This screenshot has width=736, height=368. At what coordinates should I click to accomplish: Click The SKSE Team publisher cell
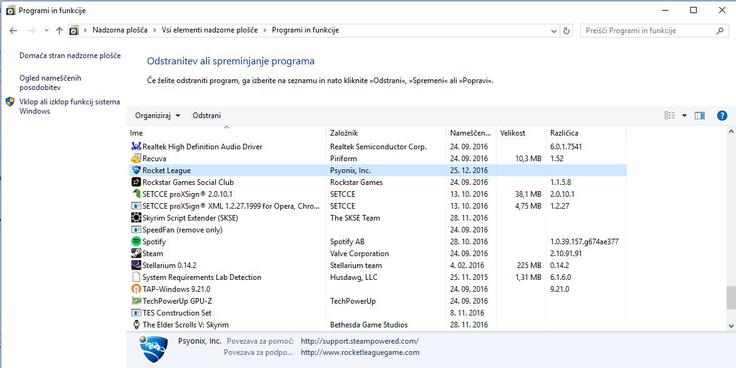(355, 218)
